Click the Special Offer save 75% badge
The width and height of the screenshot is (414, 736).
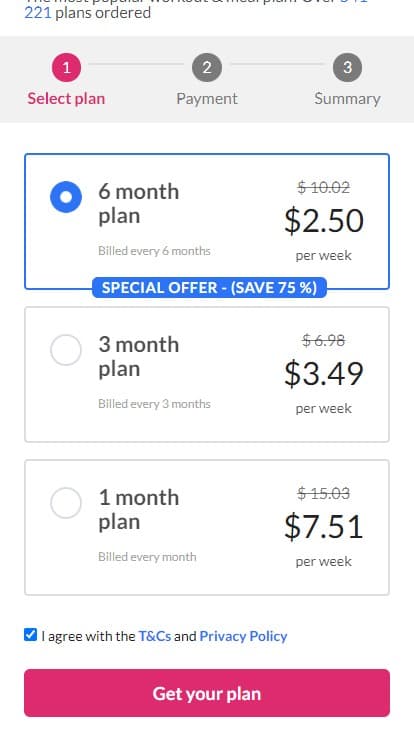209,287
